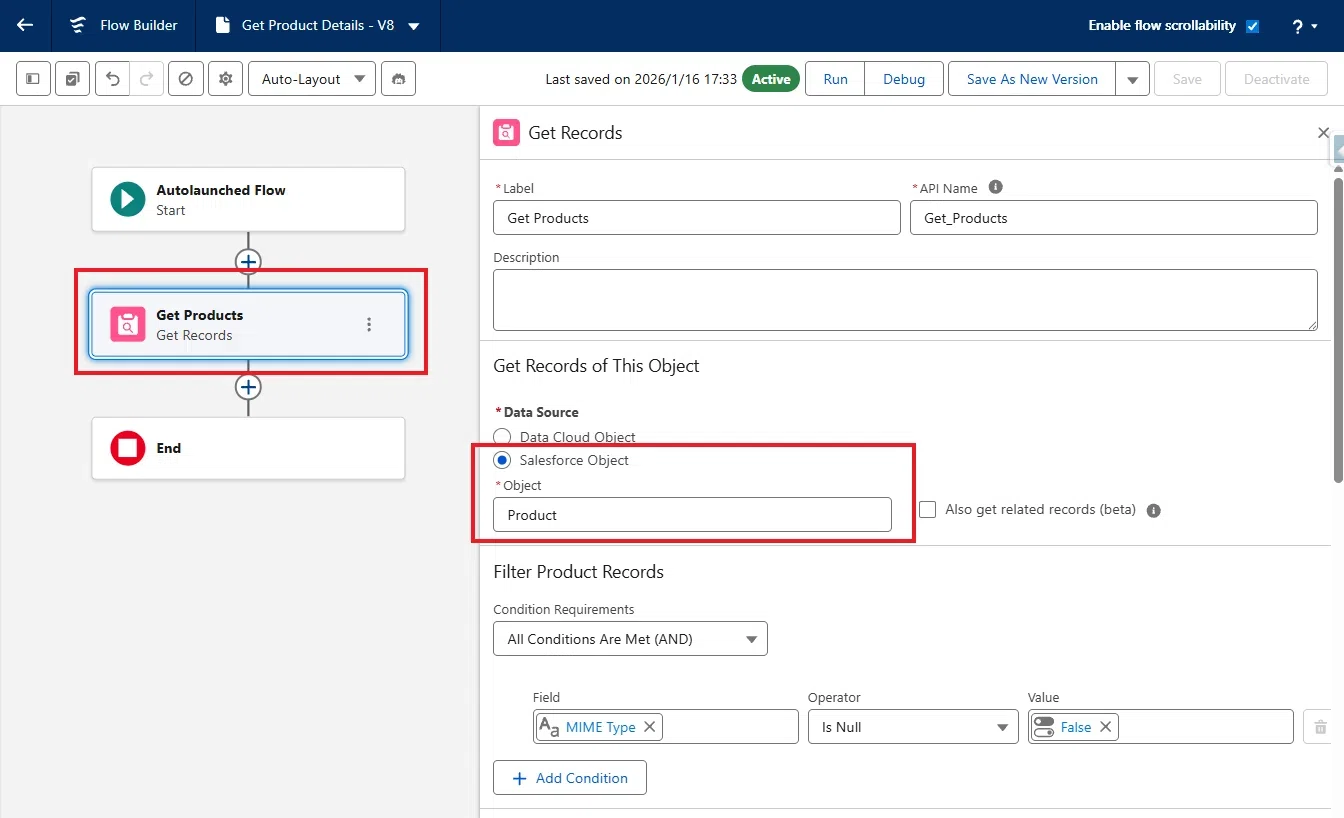Viewport: 1344px width, 818px height.
Task: Click the Label input field
Action: (x=697, y=218)
